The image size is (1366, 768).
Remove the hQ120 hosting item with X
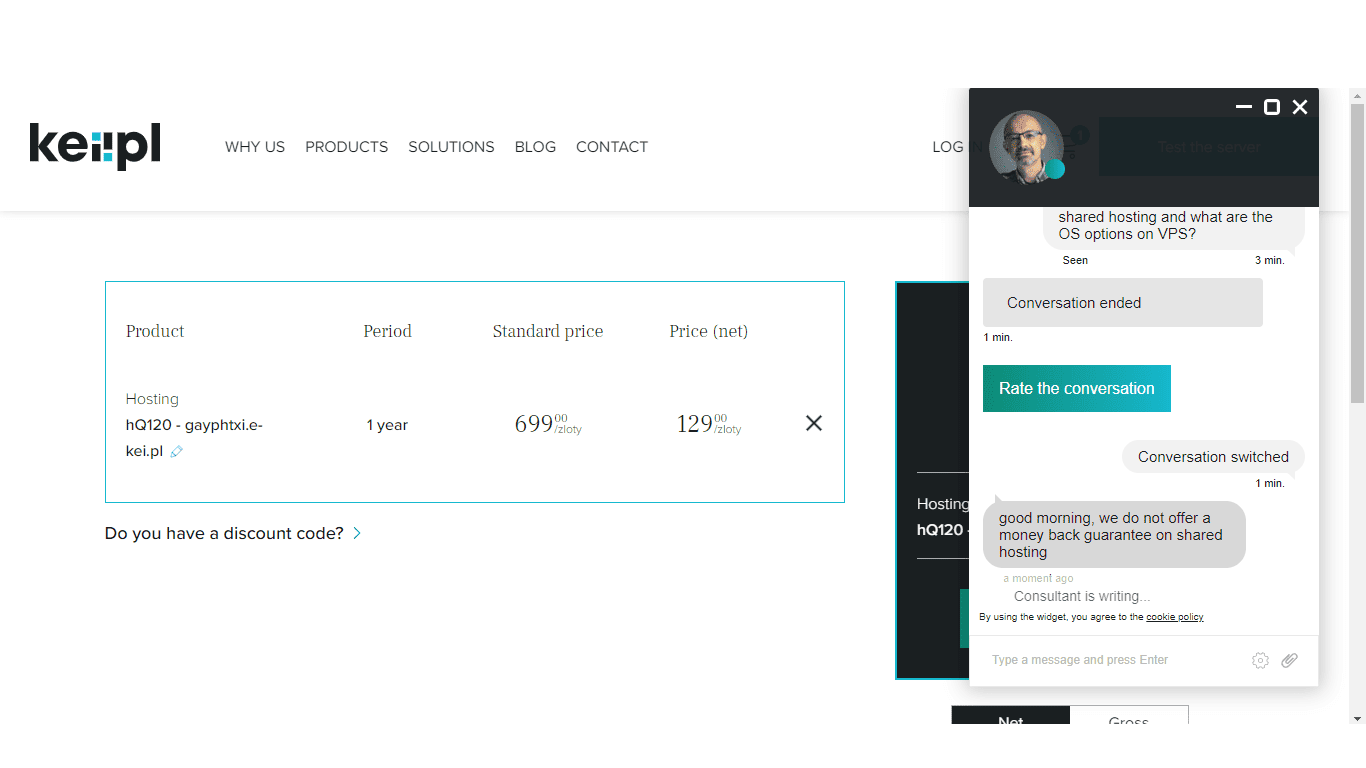pos(814,423)
